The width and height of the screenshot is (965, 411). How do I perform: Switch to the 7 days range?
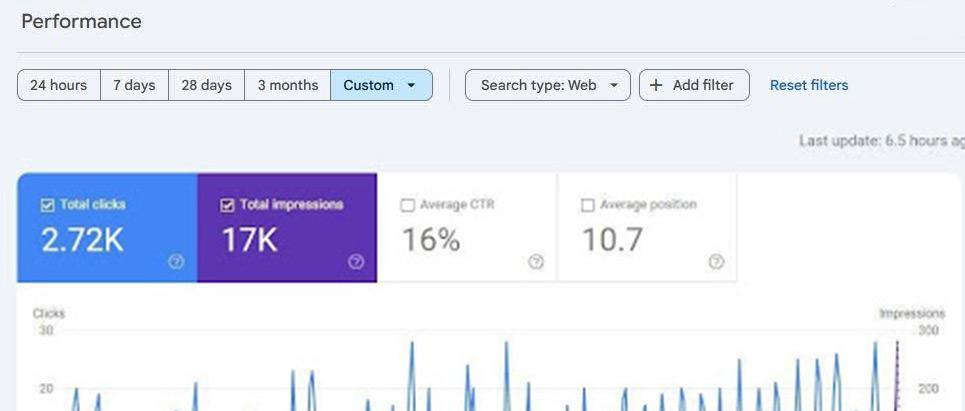(x=134, y=86)
